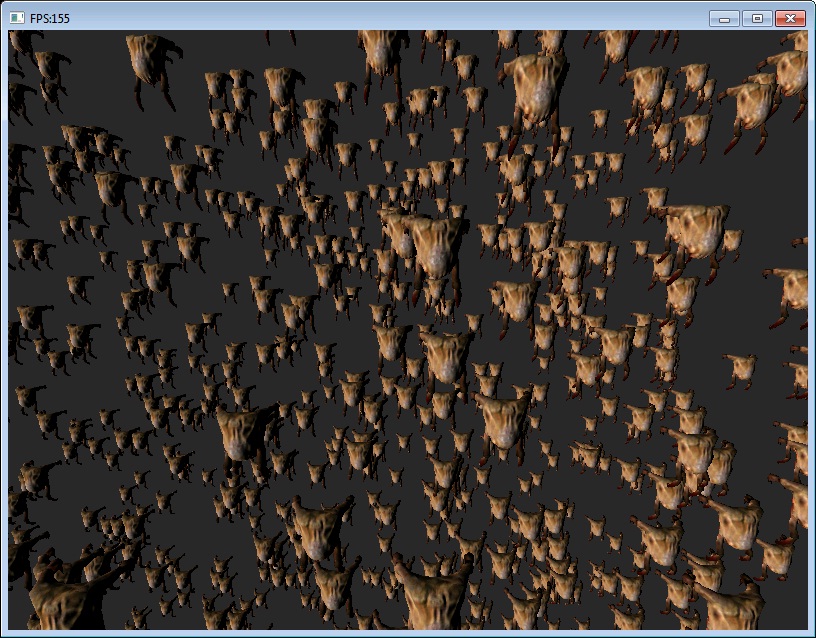This screenshot has width=816, height=638.
Task: Click the application icon in the title bar
Action: coord(17,18)
